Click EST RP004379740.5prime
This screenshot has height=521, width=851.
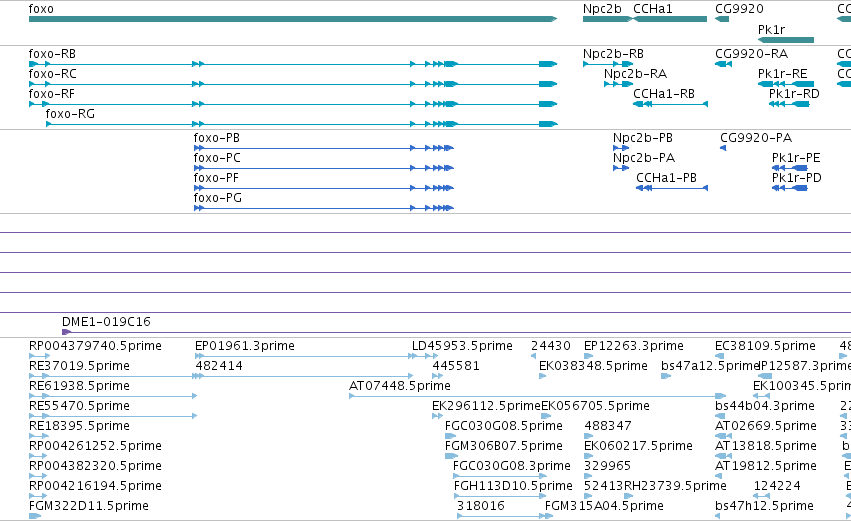[x=95, y=346]
